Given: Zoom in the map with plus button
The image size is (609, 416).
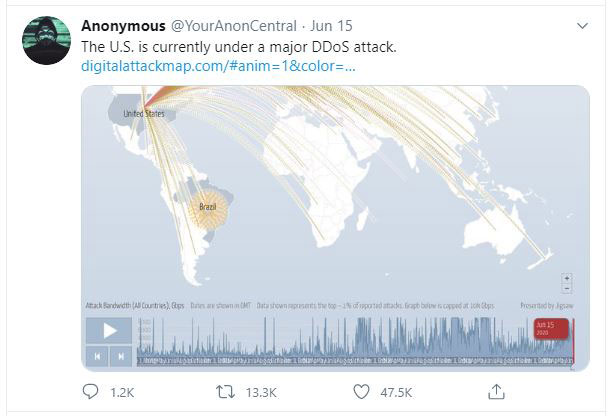Looking at the screenshot, I should click(x=567, y=277).
